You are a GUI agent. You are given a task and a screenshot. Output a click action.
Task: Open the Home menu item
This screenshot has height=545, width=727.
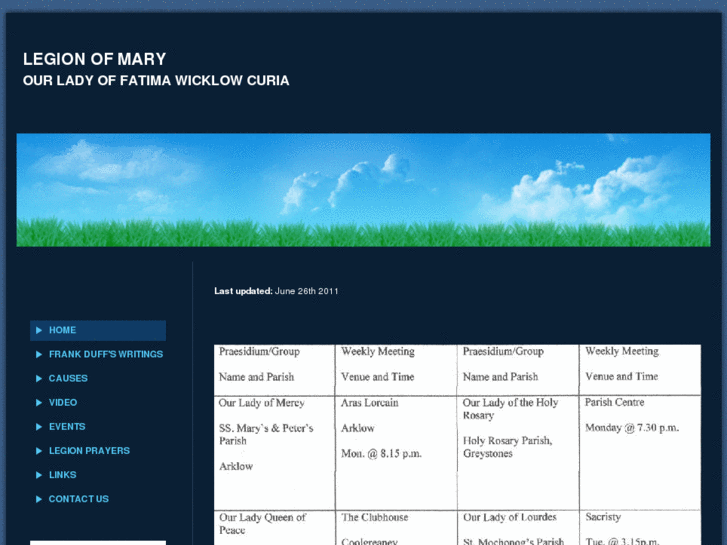tap(98, 330)
